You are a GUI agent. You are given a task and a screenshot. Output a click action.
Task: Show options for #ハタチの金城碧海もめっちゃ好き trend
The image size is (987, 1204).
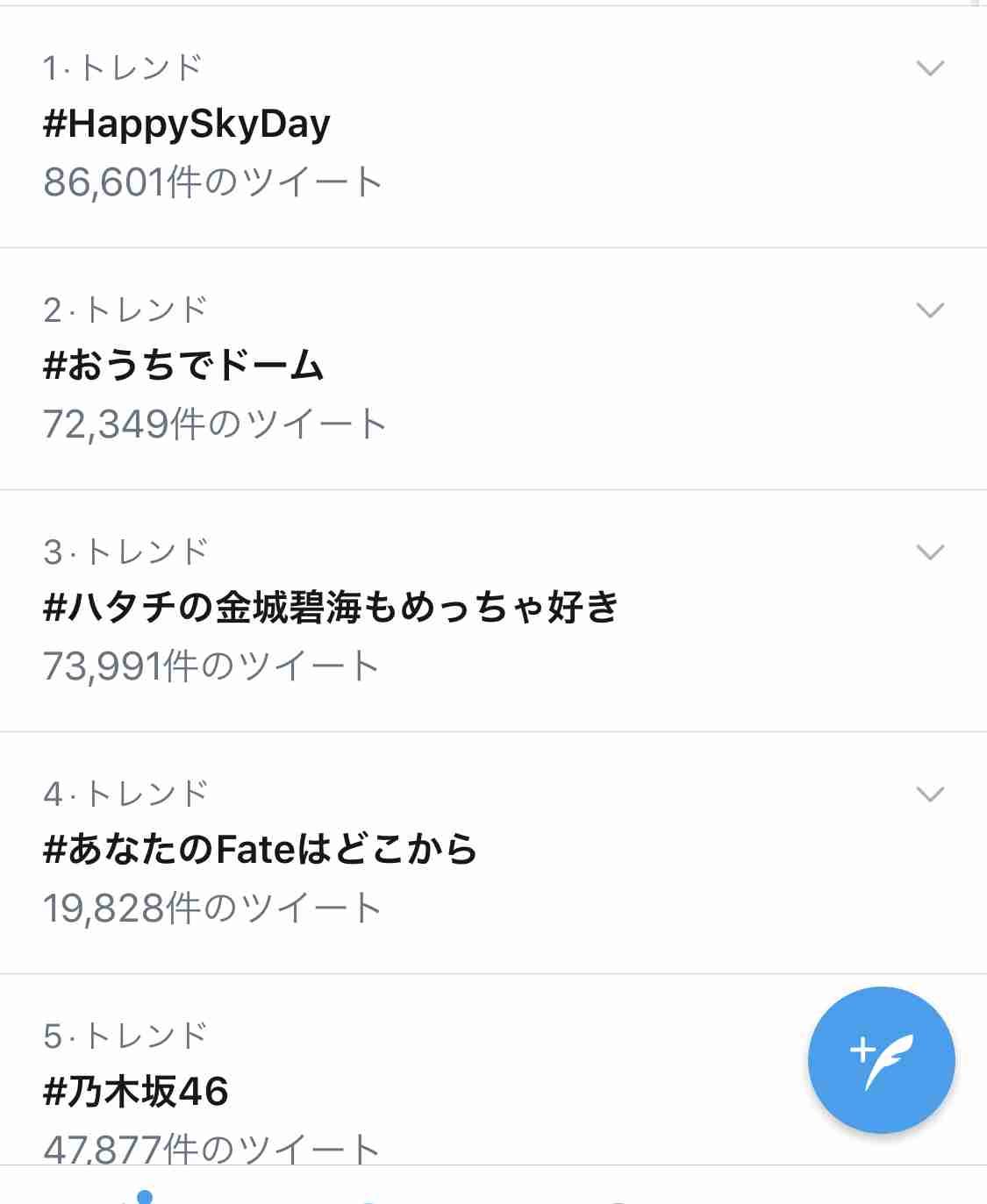(x=930, y=552)
